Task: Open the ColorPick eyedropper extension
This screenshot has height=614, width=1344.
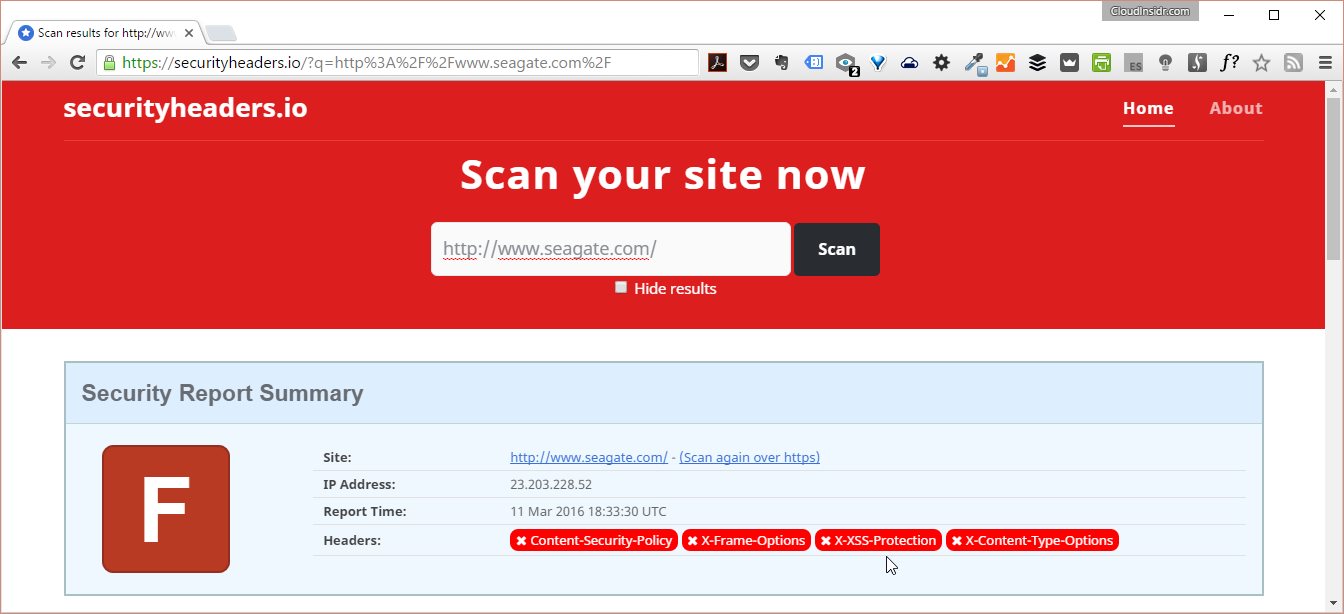Action: pyautogui.click(x=974, y=63)
